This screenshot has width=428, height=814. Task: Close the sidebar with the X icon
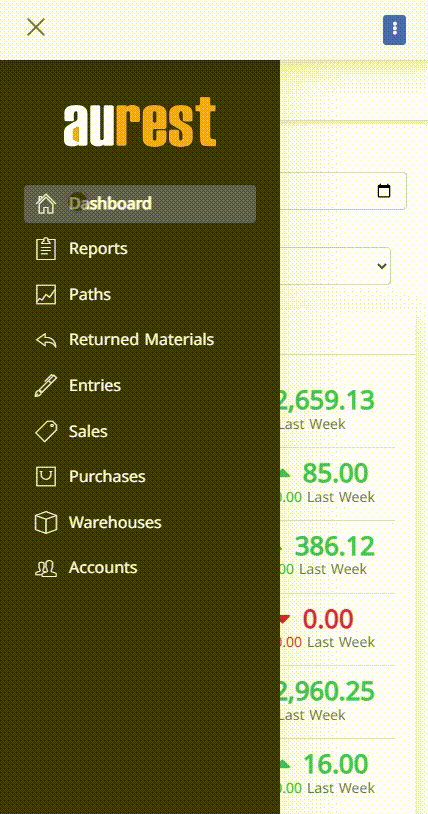(36, 27)
